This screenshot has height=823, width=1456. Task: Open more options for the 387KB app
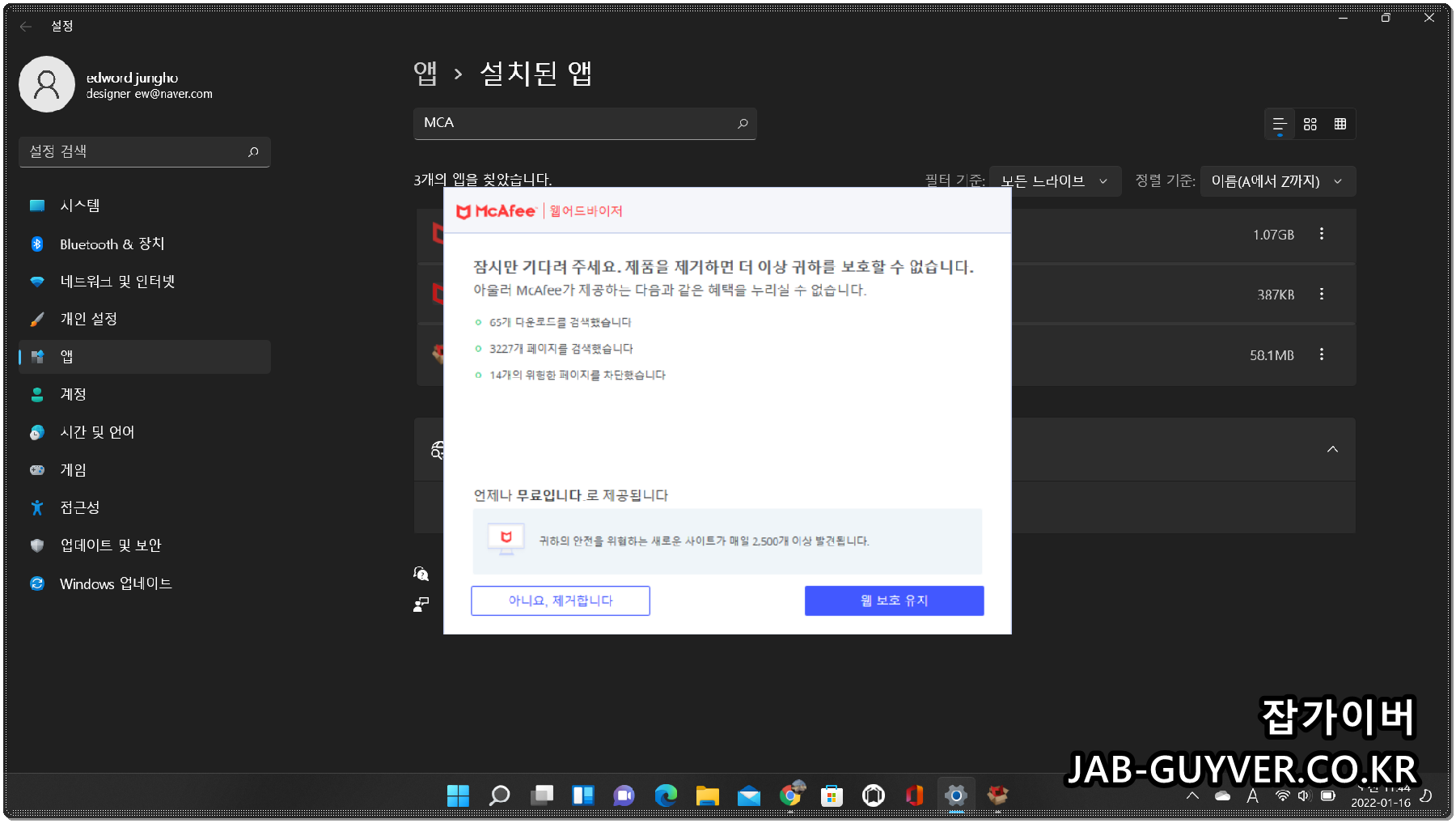coord(1322,294)
